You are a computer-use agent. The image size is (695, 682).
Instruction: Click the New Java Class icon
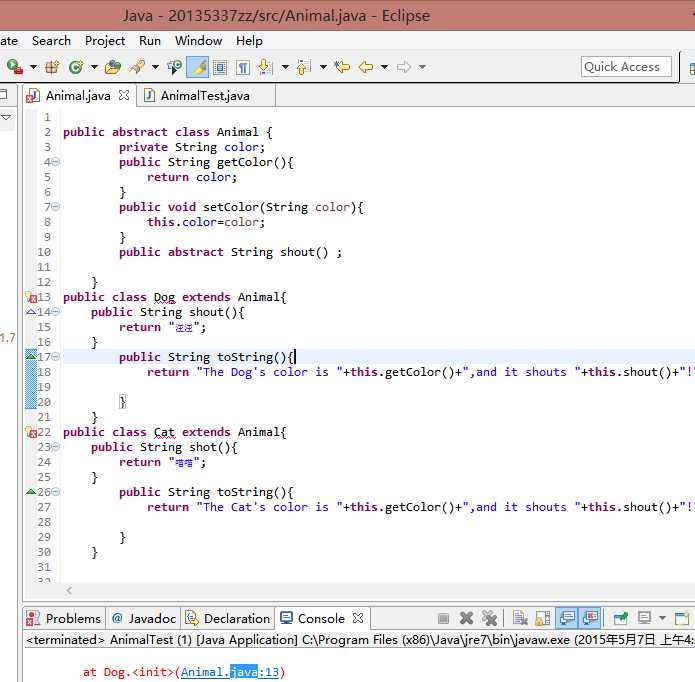pyautogui.click(x=76, y=67)
